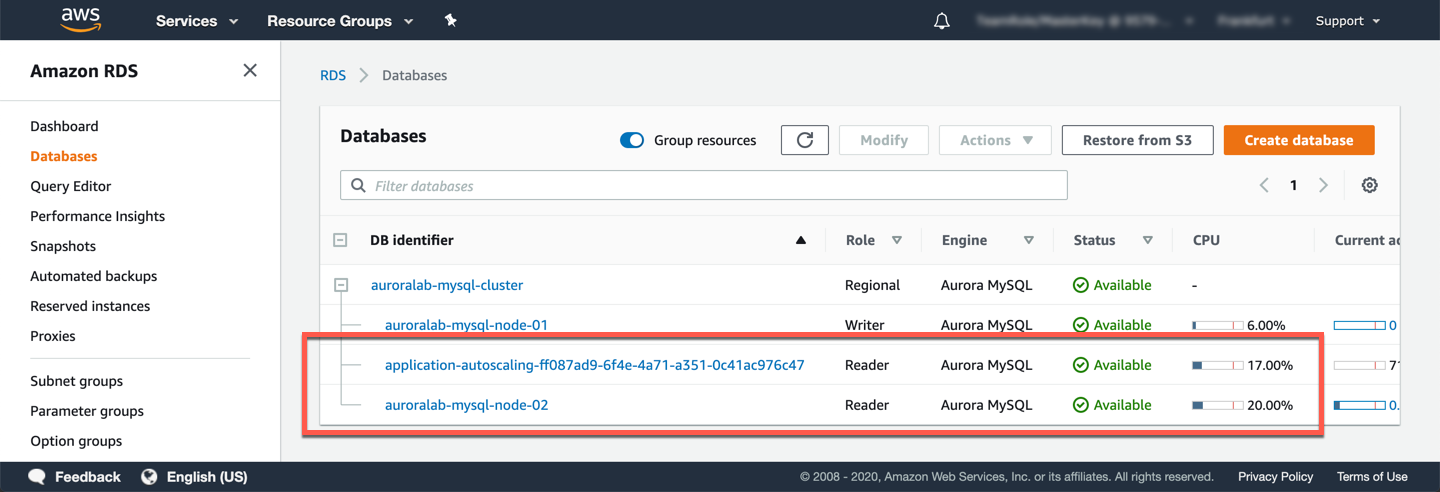Open the AWS home logo
The height and width of the screenshot is (492, 1440).
coord(81,20)
